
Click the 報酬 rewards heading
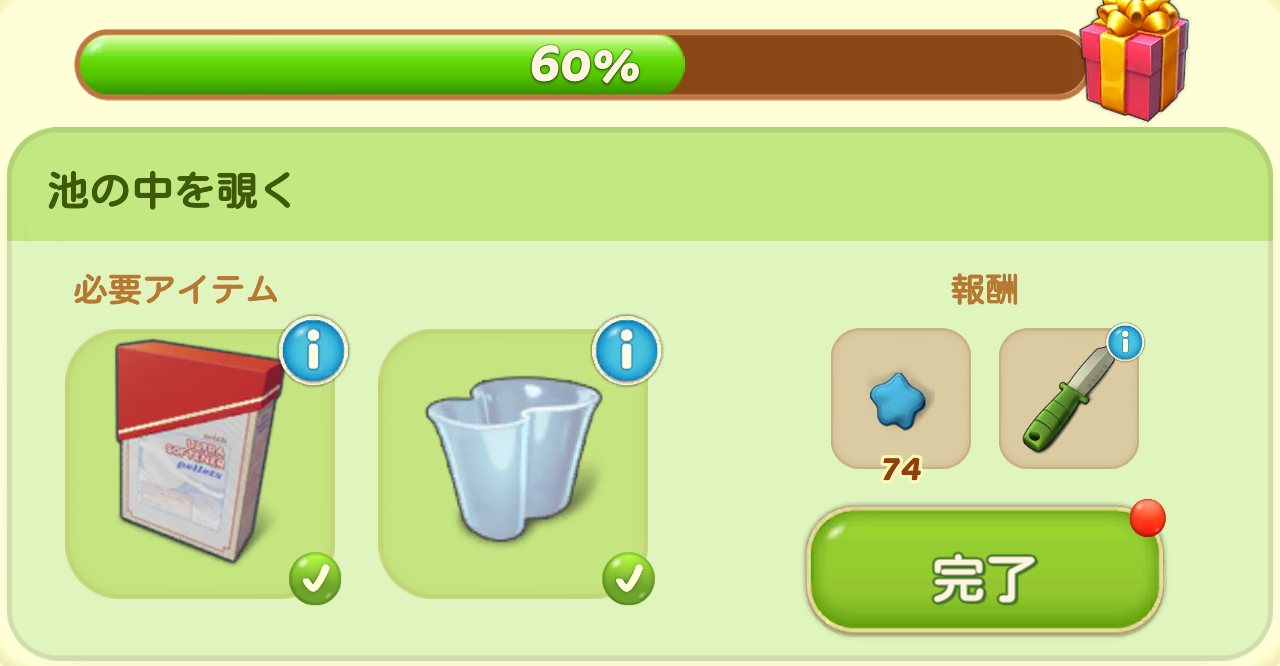[985, 290]
